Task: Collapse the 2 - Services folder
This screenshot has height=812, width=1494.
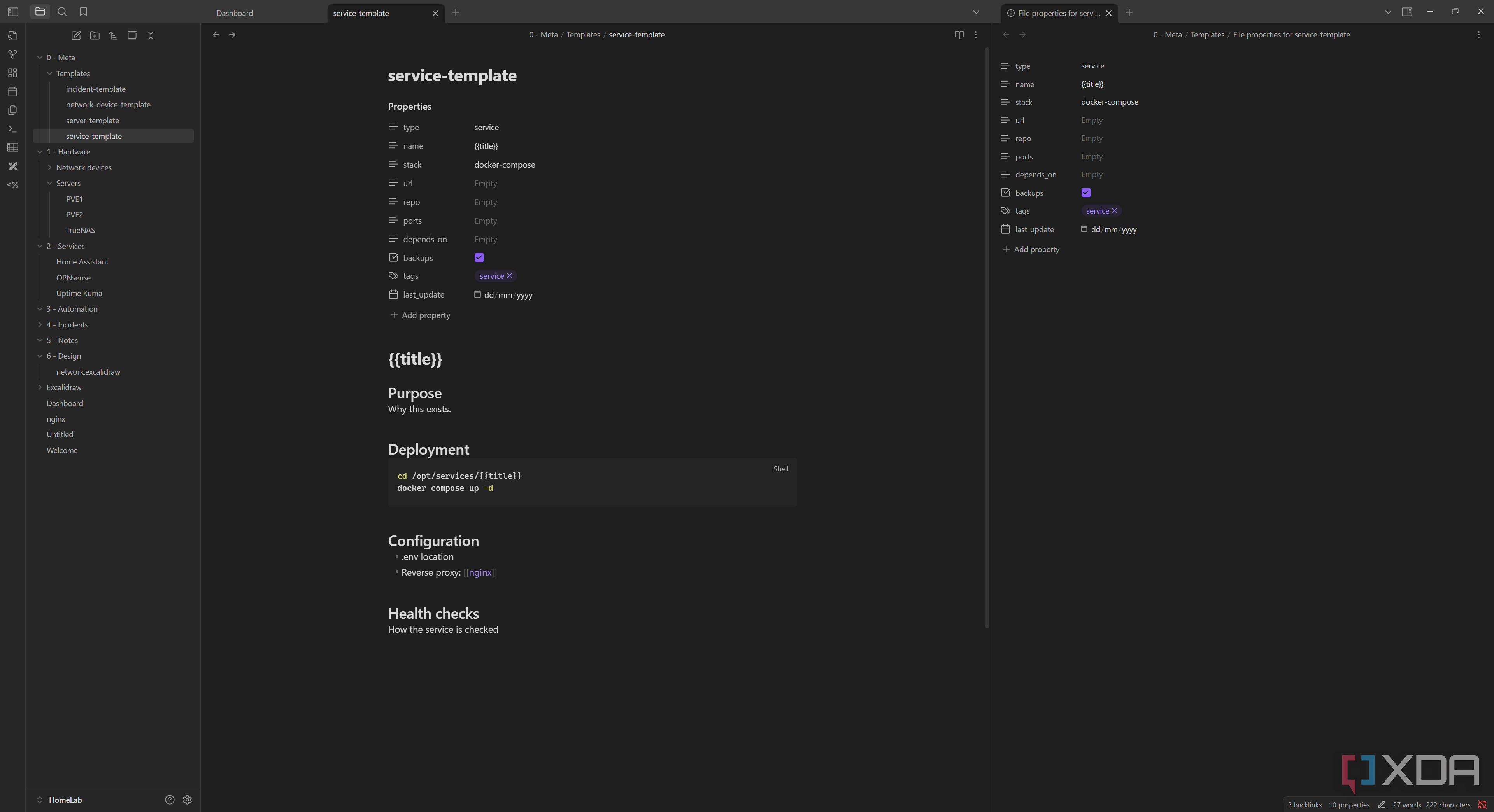Action: [40, 246]
